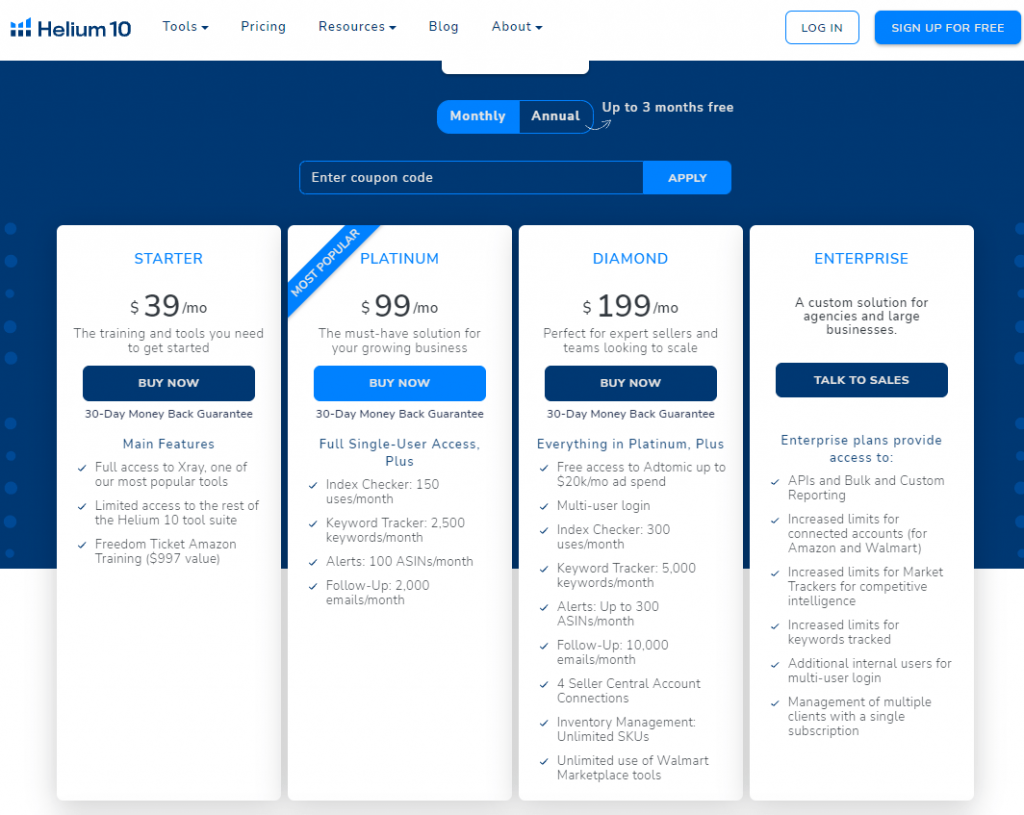Select the STARTER plan heading
This screenshot has width=1024, height=815.
[168, 259]
